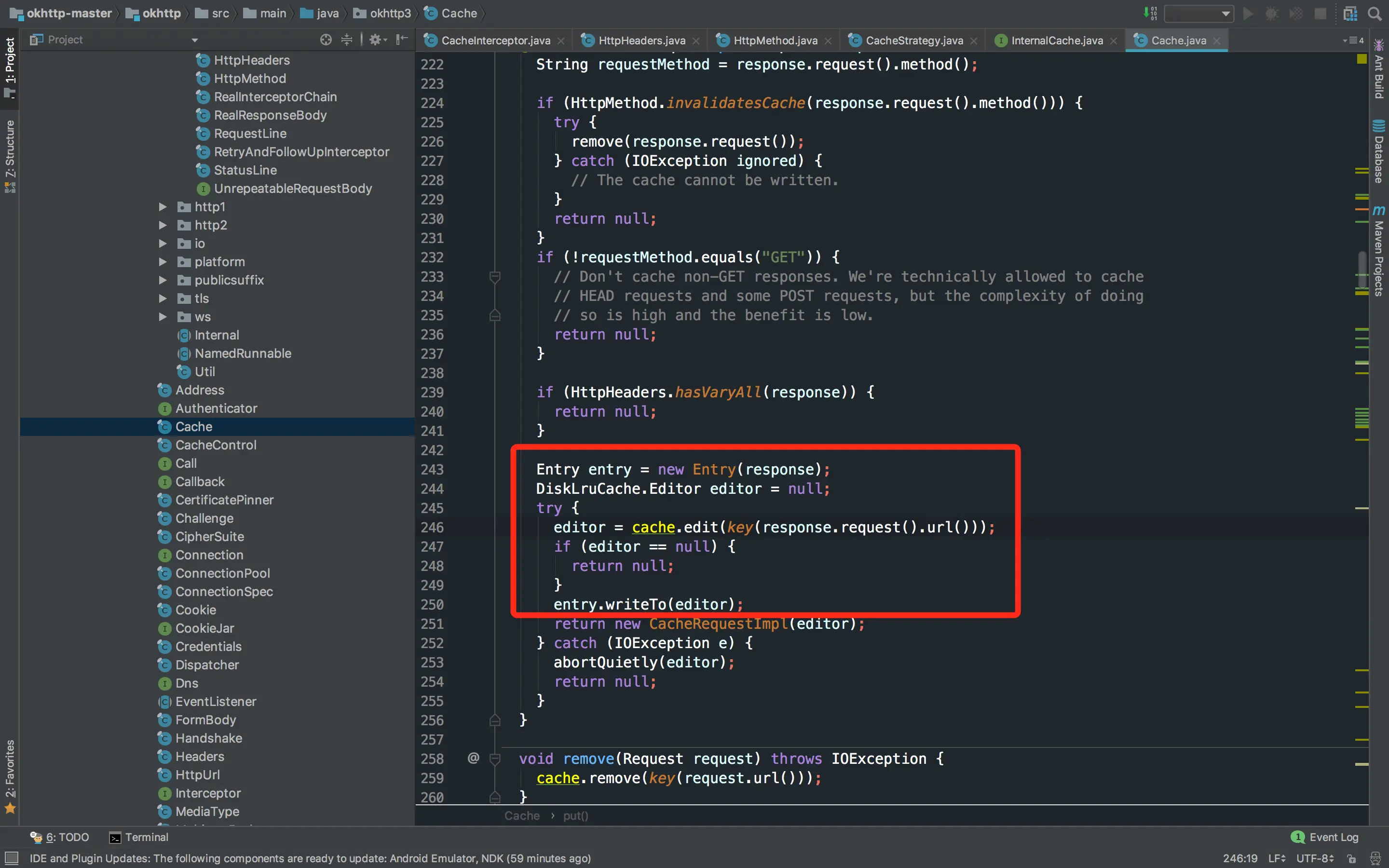
Task: Click the Make Project build icon
Action: point(1150,13)
